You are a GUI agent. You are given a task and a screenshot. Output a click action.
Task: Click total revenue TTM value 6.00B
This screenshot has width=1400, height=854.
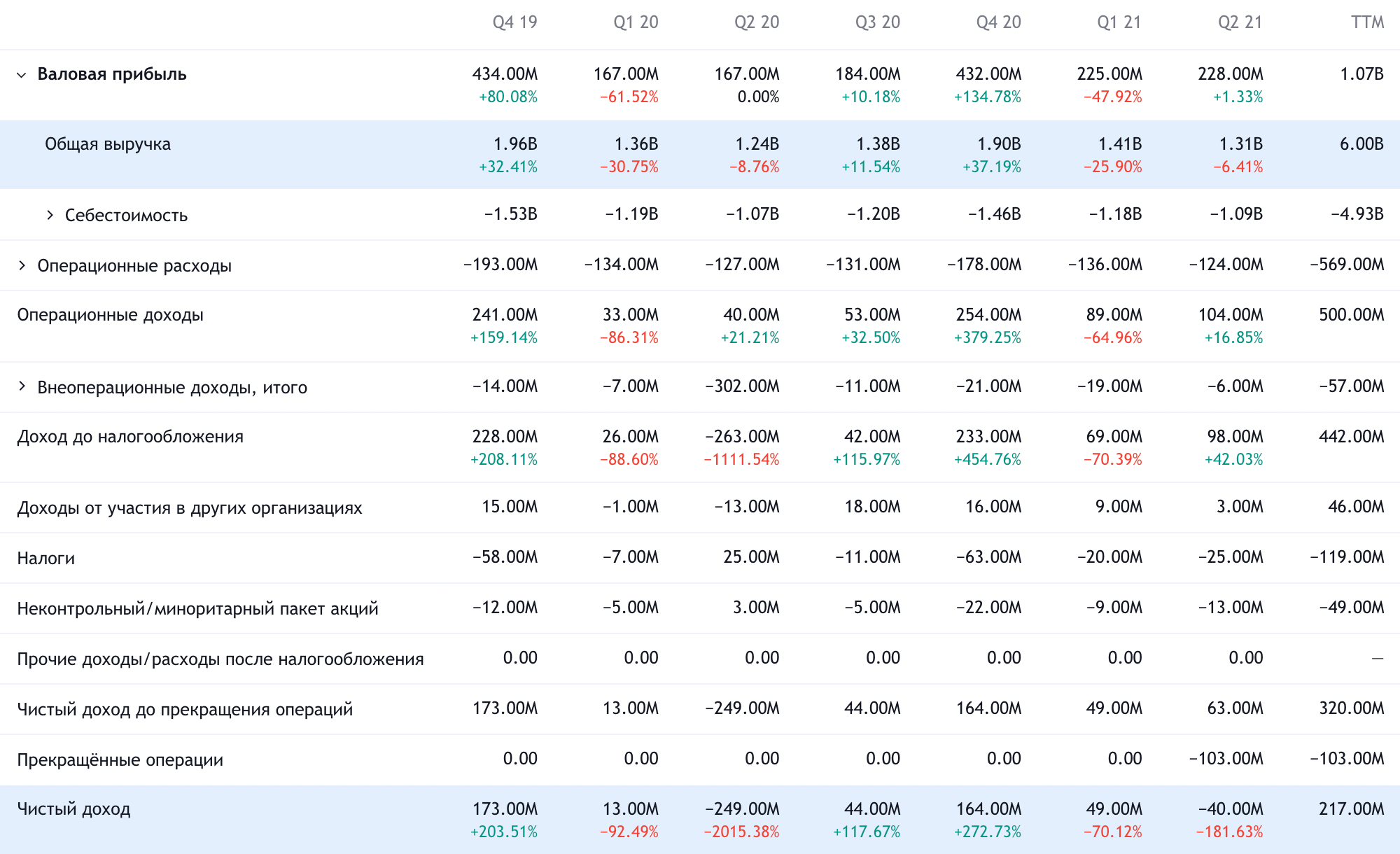coord(1361,144)
